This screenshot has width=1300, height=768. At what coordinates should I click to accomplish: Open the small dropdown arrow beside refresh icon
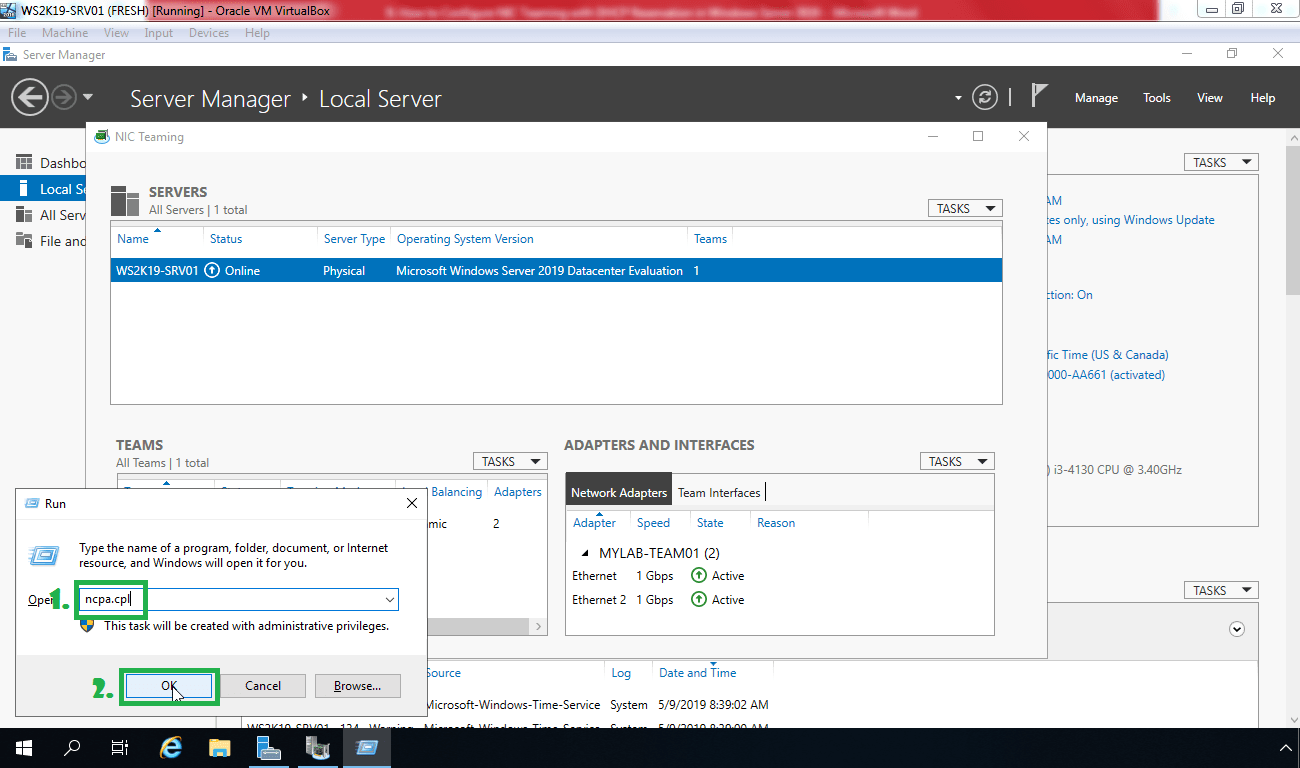(x=958, y=98)
